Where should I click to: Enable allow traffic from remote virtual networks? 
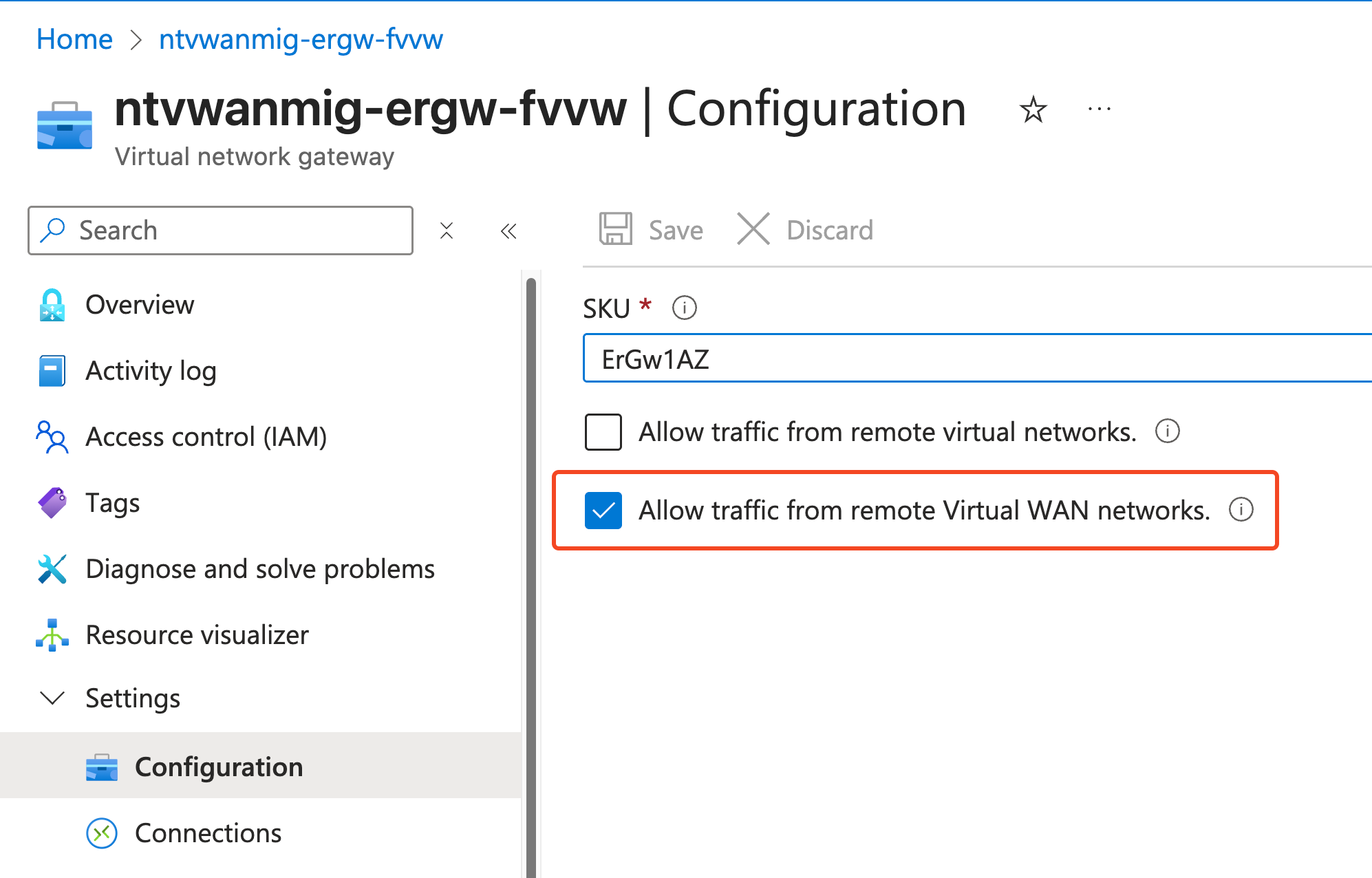[603, 431]
